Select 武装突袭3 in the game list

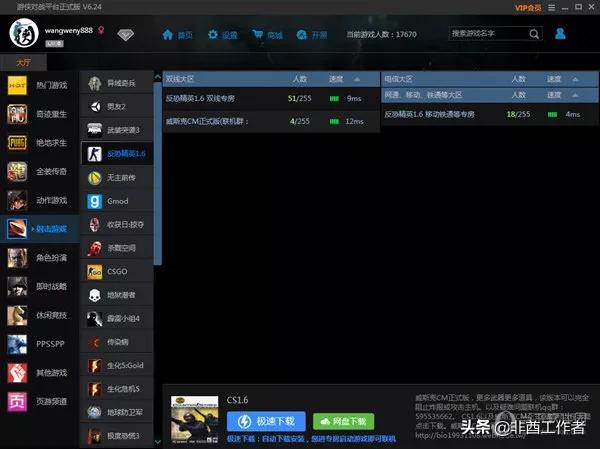pyautogui.click(x=117, y=130)
